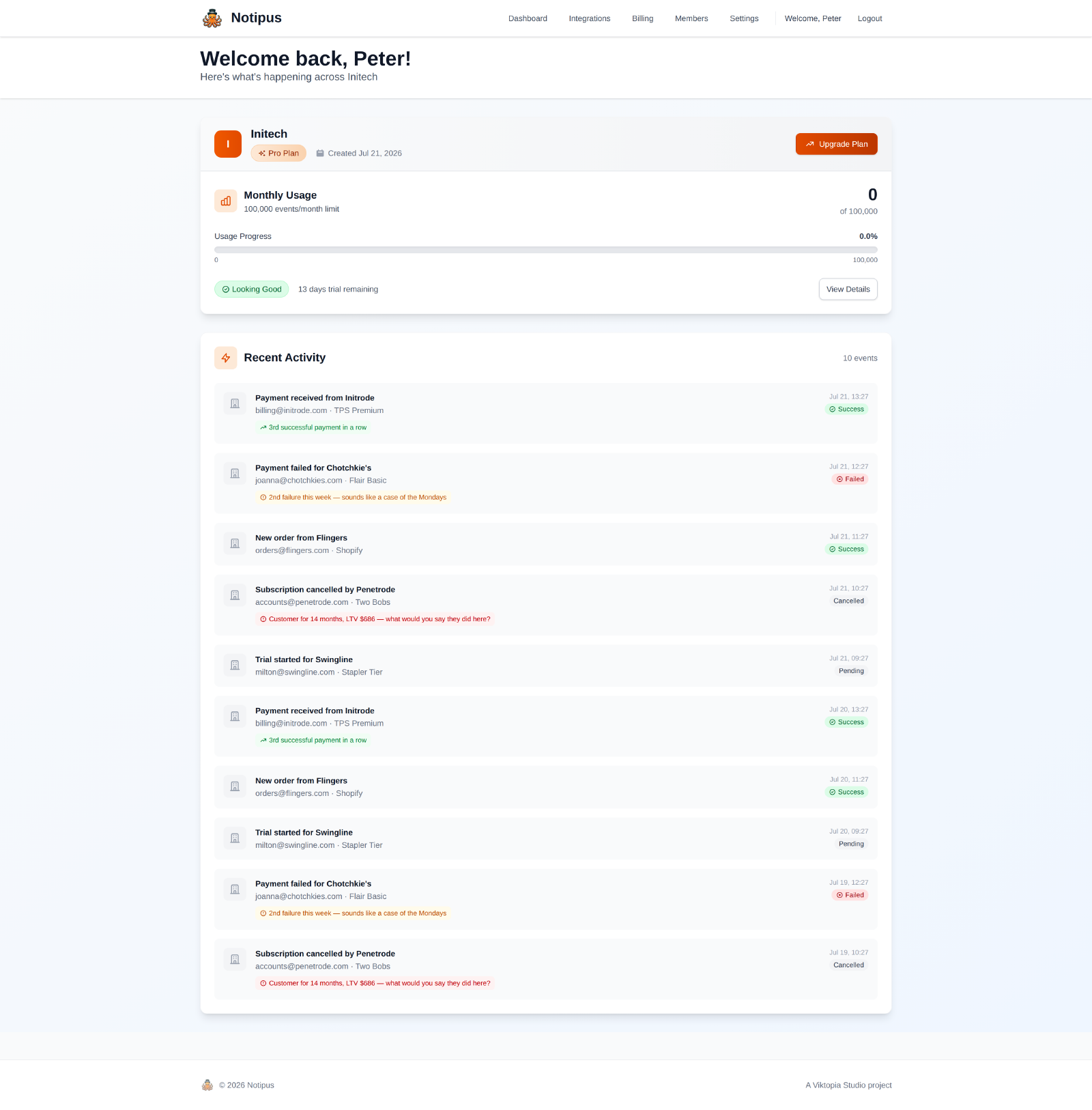Click the Looking Good status badge
1092x1110 pixels.
pos(252,289)
